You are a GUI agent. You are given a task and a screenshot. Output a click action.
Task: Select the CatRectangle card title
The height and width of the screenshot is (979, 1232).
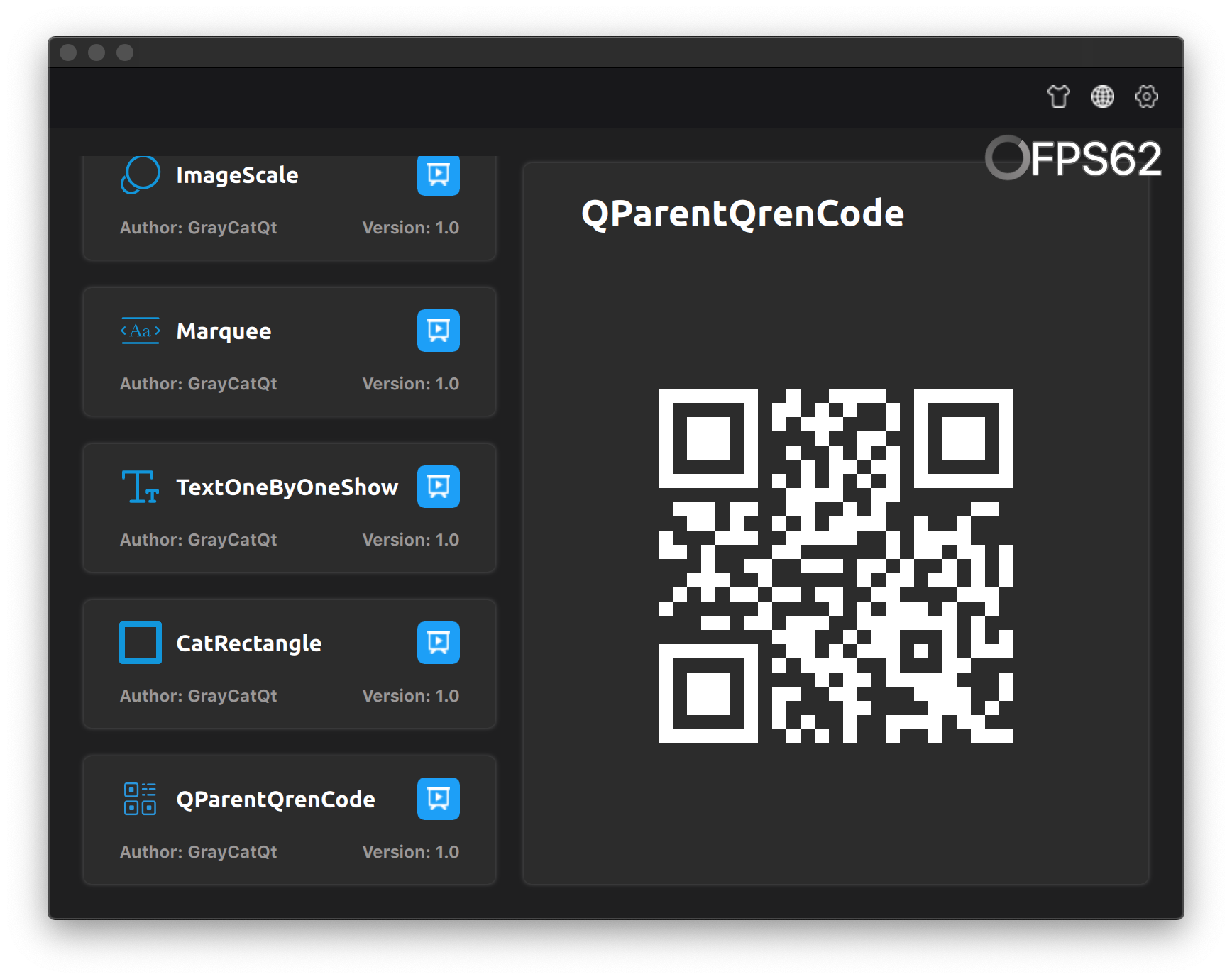tap(248, 643)
